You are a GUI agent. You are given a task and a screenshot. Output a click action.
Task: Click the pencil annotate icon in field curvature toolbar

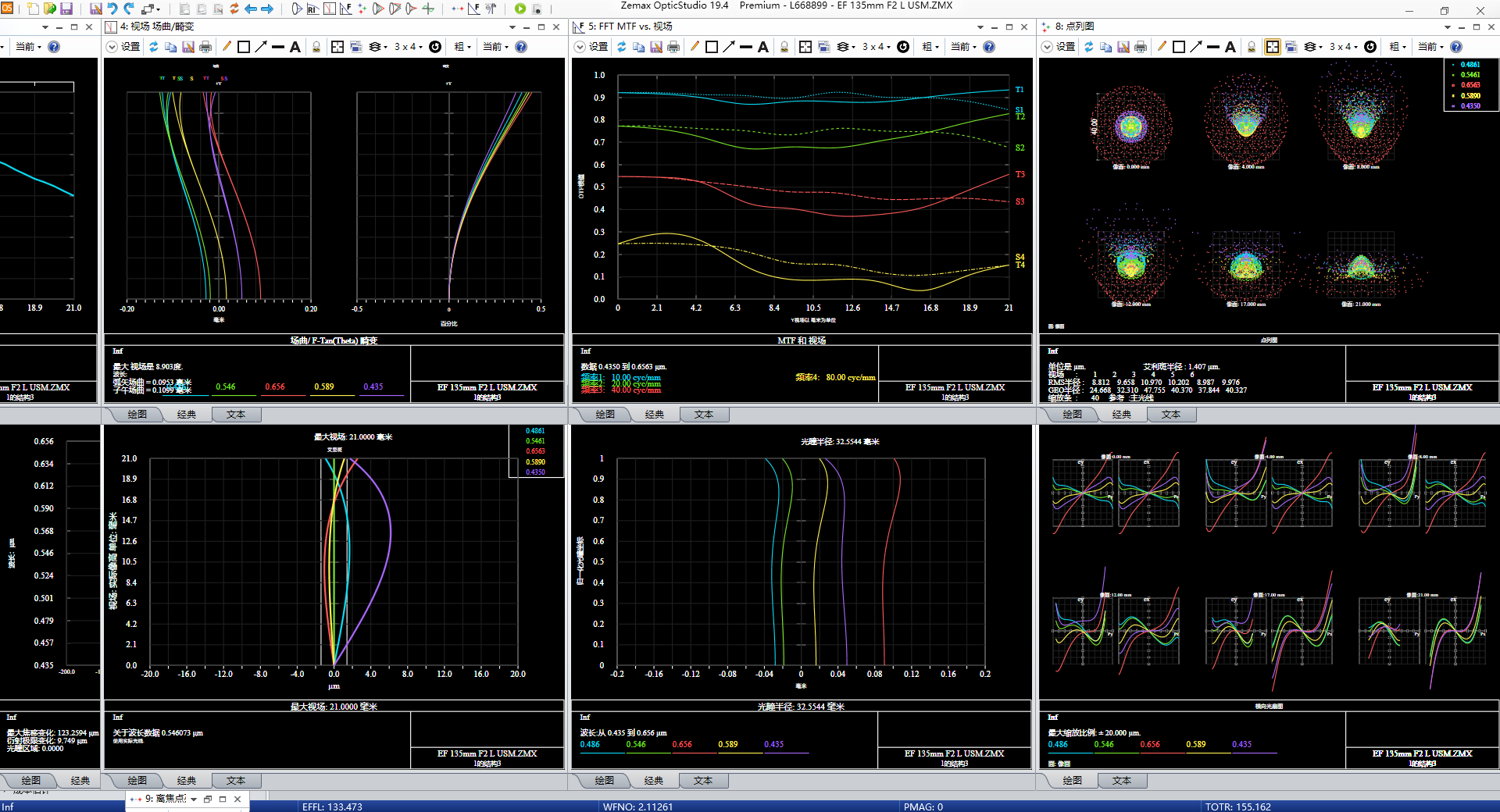pos(227,47)
